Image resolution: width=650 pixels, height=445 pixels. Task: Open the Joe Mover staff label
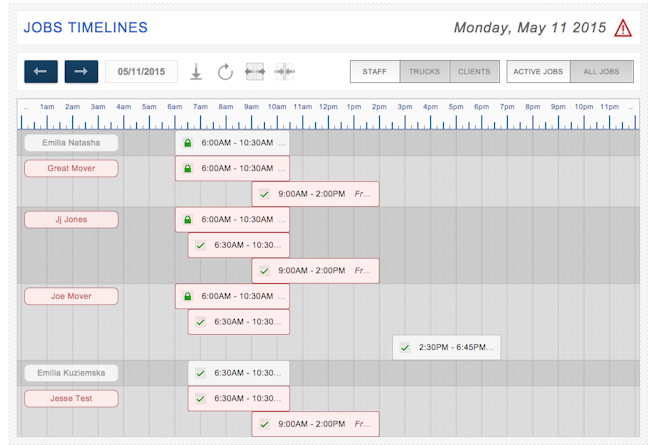tap(71, 296)
